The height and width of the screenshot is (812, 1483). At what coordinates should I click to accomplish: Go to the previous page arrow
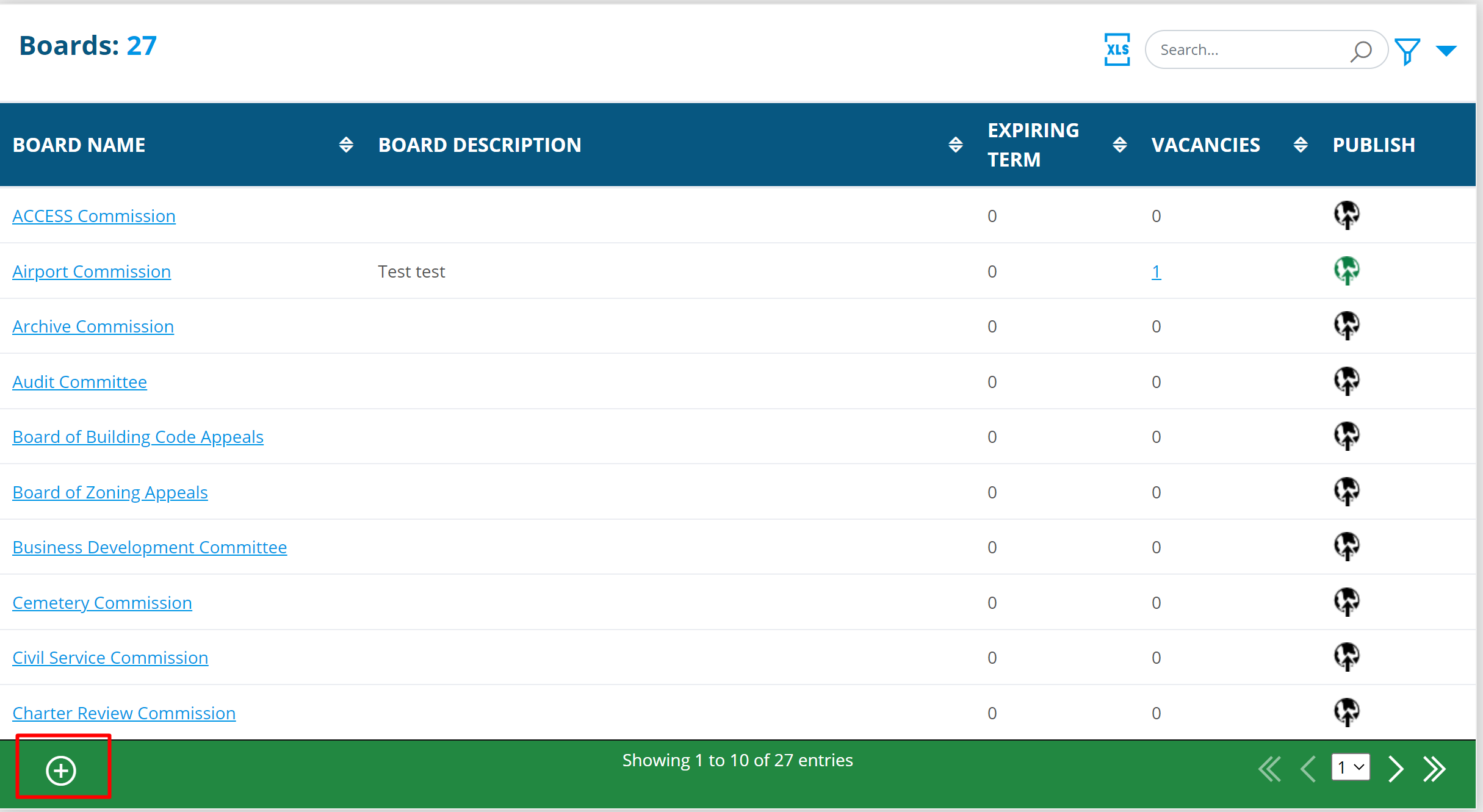1308,768
